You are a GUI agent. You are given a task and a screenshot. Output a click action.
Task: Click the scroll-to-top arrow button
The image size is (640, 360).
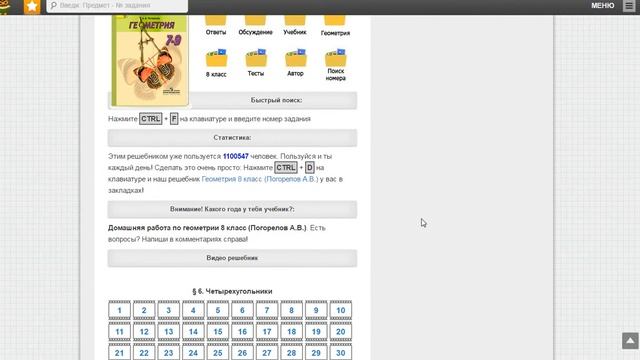630,341
